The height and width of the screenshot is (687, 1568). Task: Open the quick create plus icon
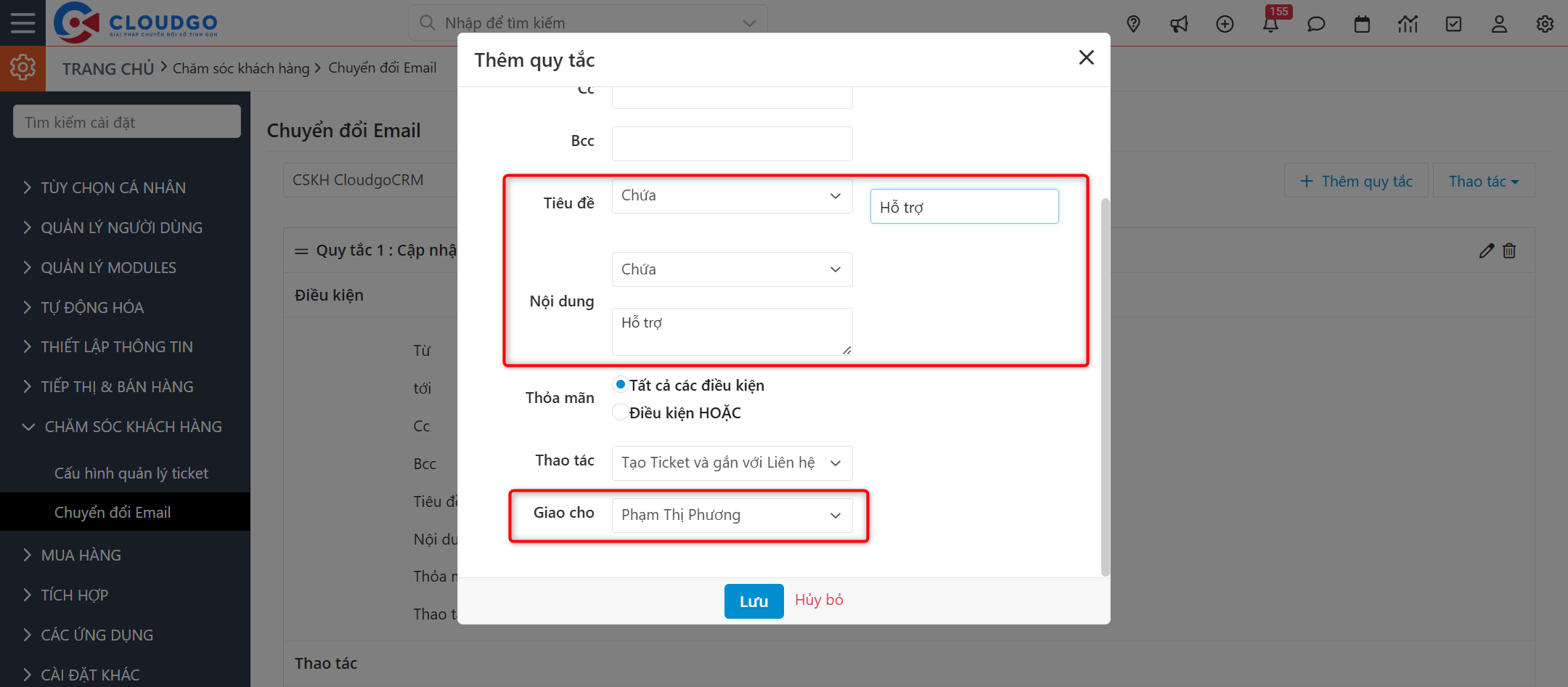[1225, 23]
